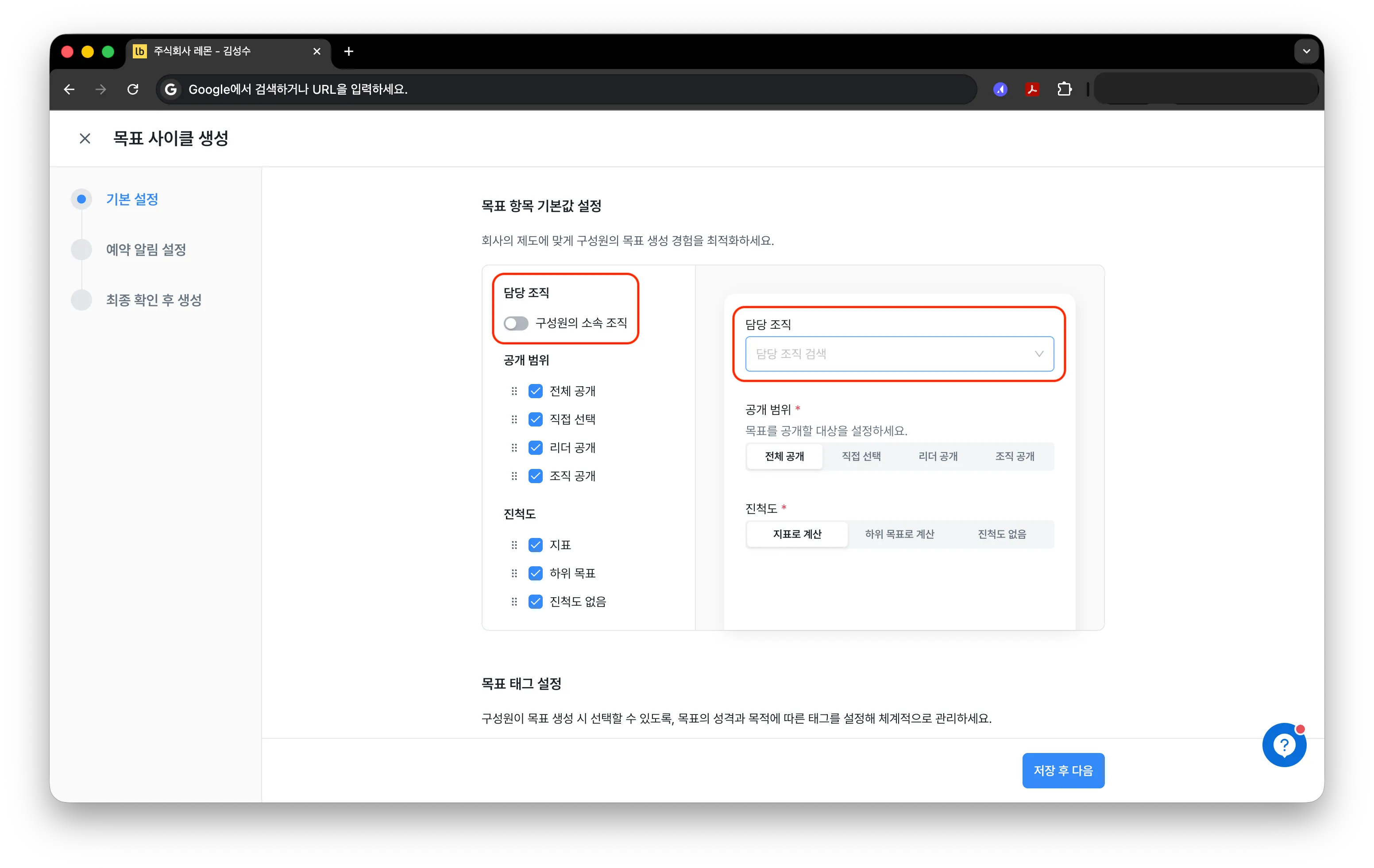Click drag handle next to 직접 선택

514,420
